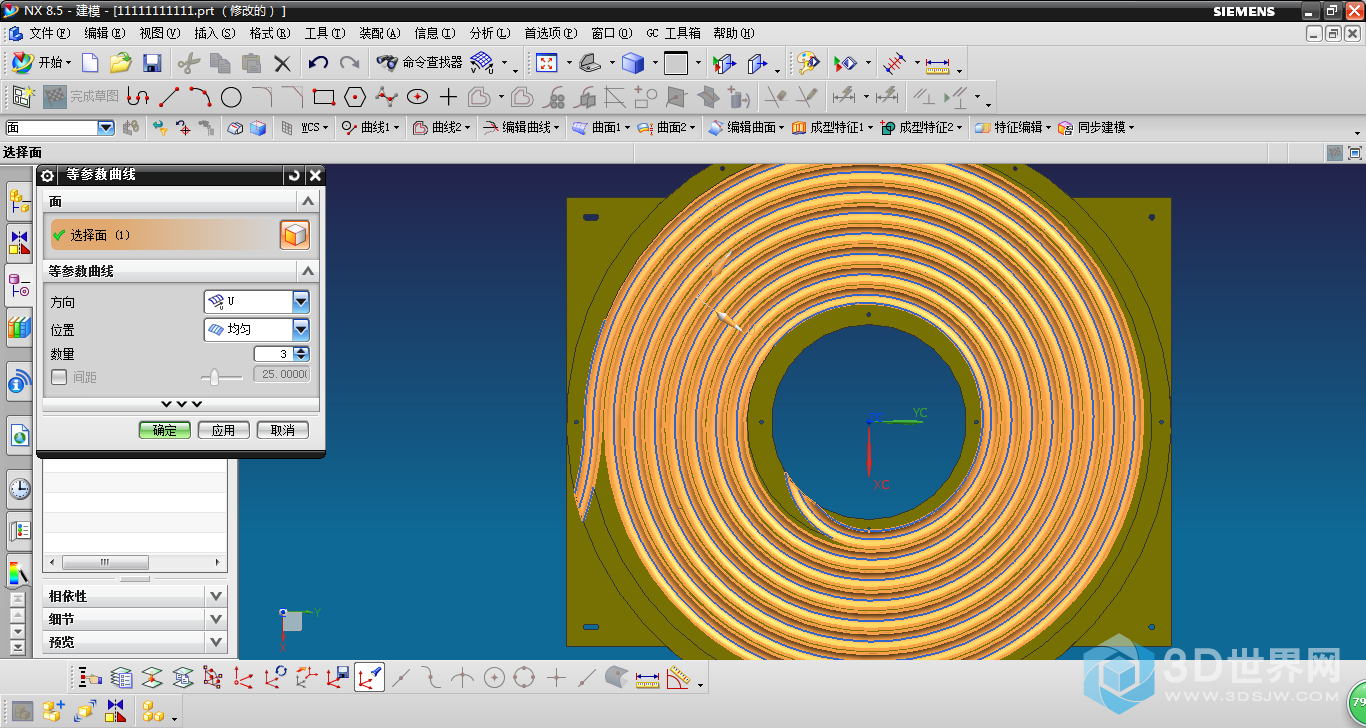
Task: Click the 应用 button
Action: [x=224, y=430]
